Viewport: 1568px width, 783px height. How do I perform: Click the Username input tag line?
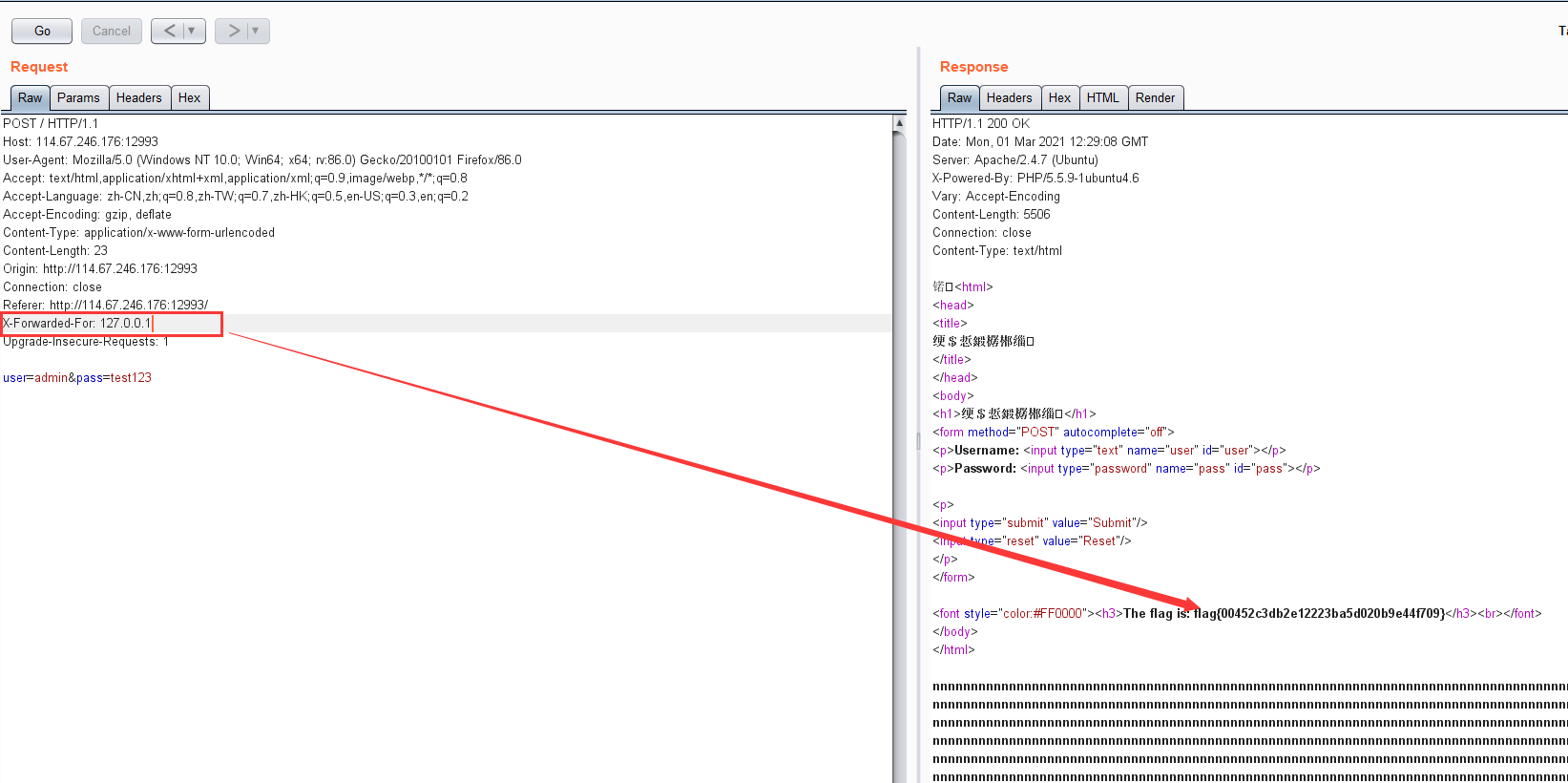click(x=1109, y=450)
